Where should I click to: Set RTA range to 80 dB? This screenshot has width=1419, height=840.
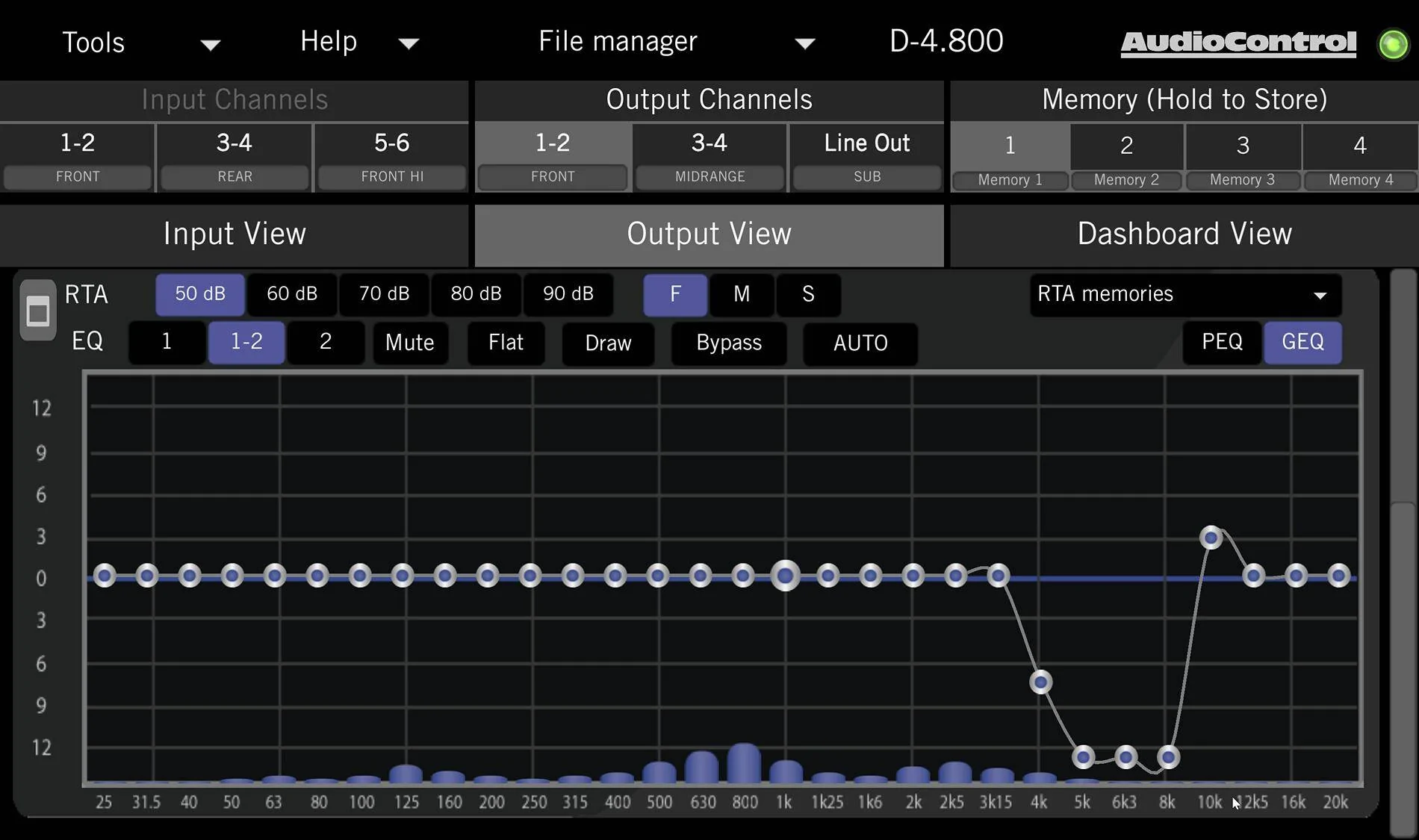476,294
